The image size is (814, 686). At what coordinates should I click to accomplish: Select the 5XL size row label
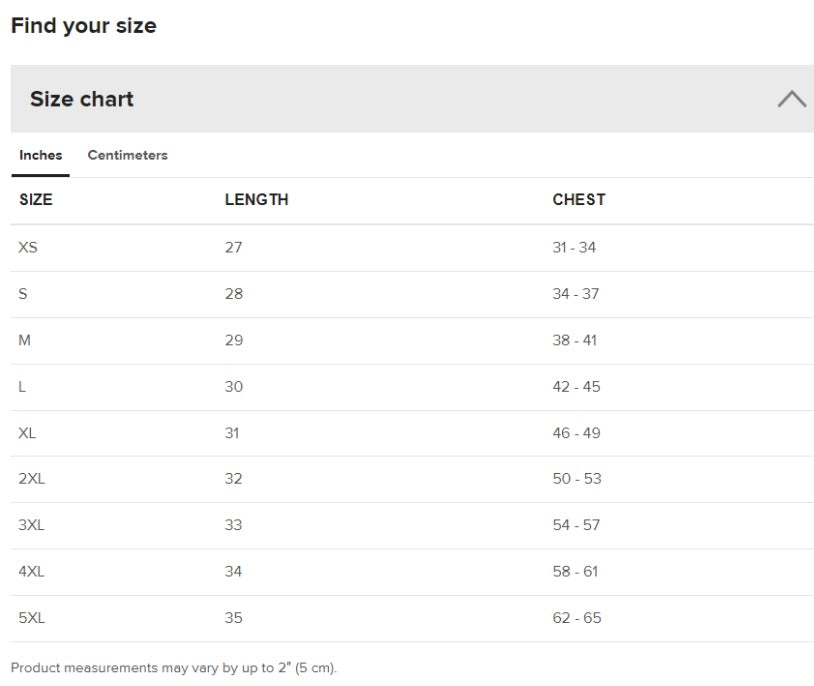[32, 618]
